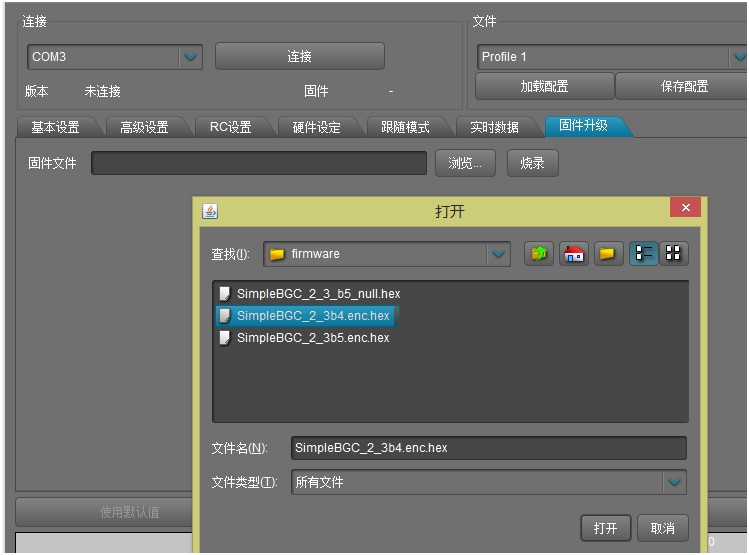Click the 浏览... browse button
Image resolution: width=749 pixels, height=555 pixels.
pyautogui.click(x=465, y=163)
